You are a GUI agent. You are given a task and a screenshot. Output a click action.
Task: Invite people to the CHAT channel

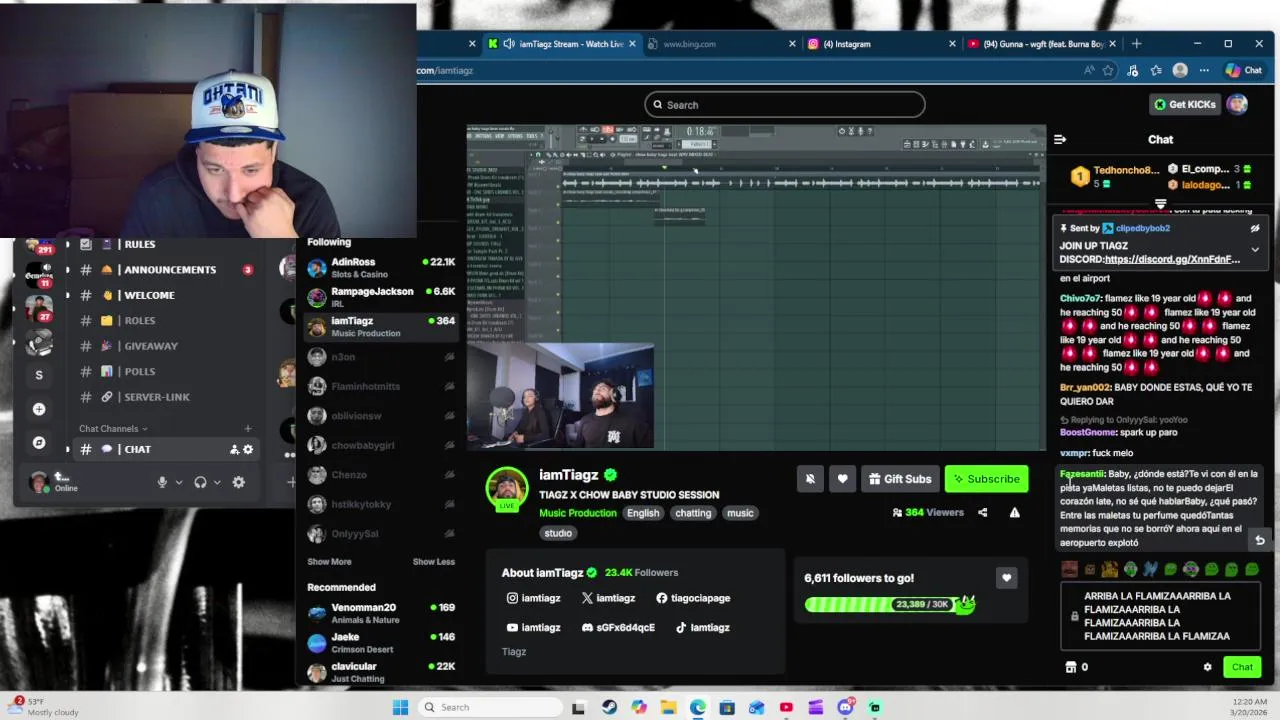(234, 450)
